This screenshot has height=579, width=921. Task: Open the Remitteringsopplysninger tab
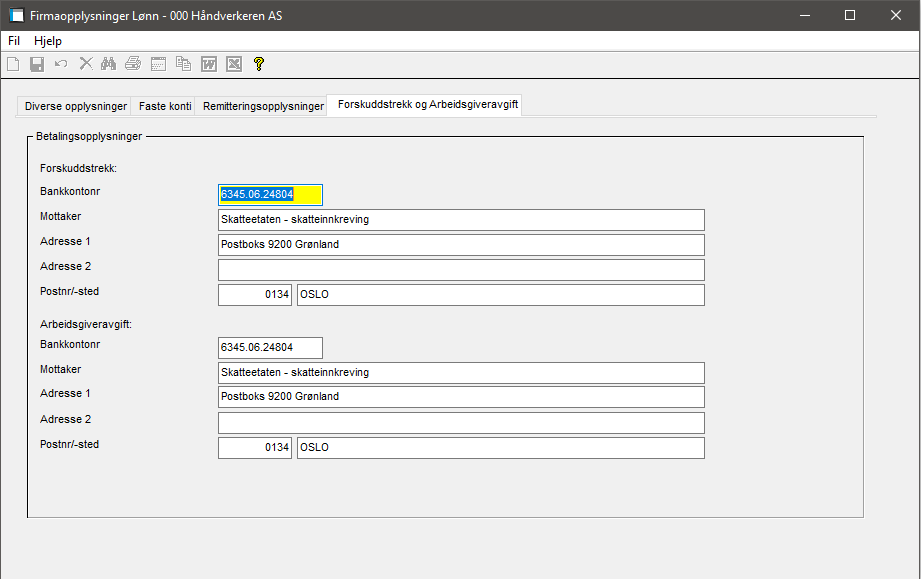coord(263,106)
